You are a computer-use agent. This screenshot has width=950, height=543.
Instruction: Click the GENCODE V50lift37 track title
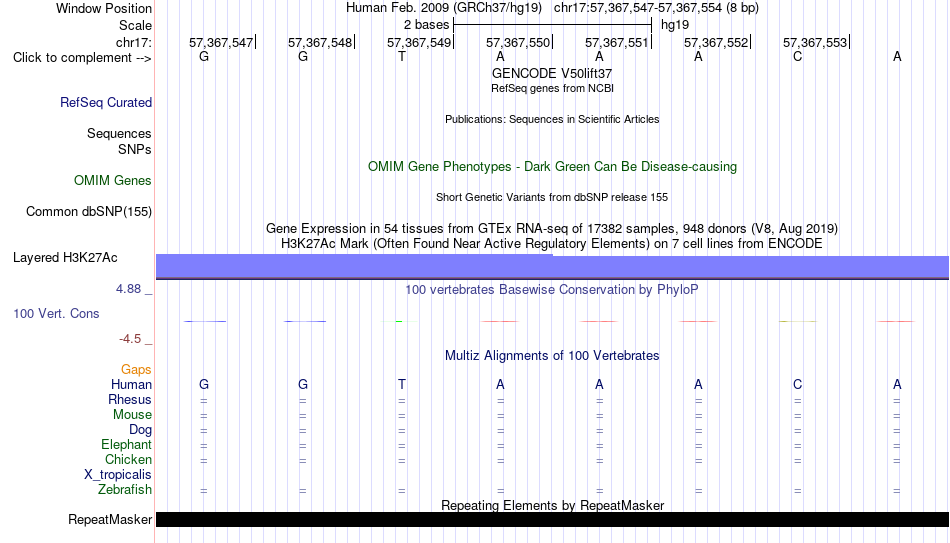click(x=552, y=73)
